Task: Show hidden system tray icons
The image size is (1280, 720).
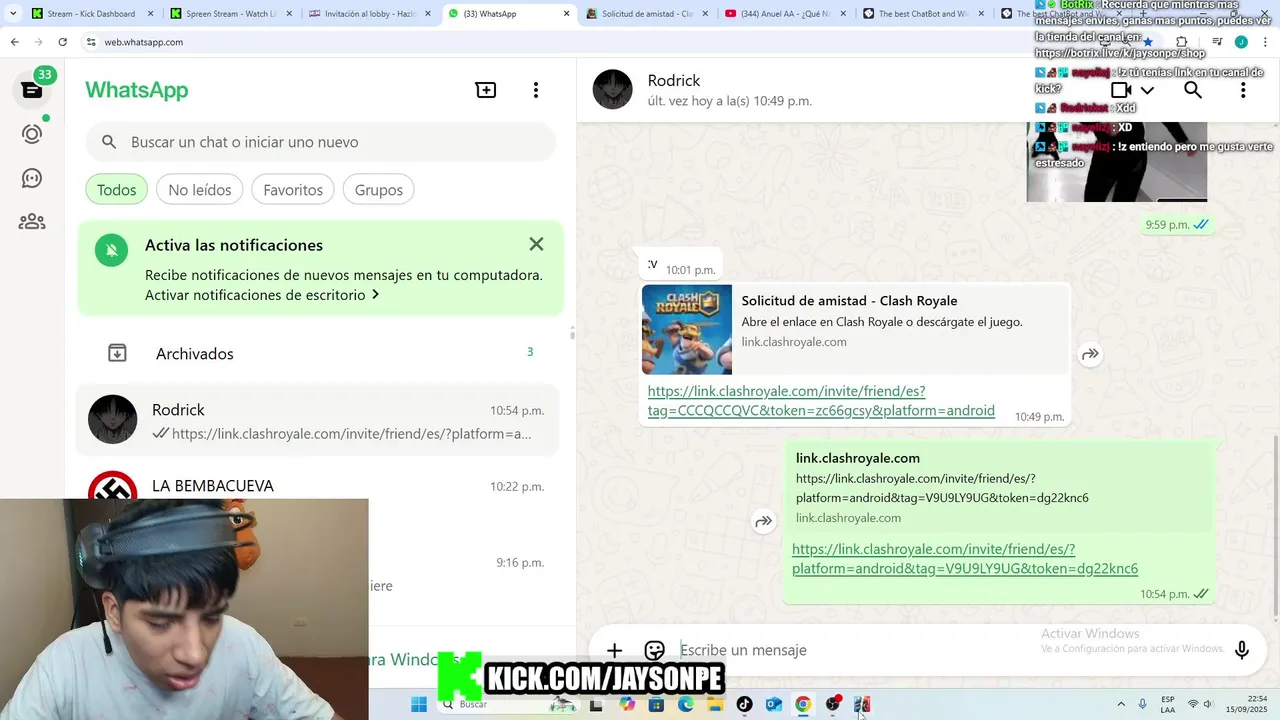Action: click(x=1121, y=705)
